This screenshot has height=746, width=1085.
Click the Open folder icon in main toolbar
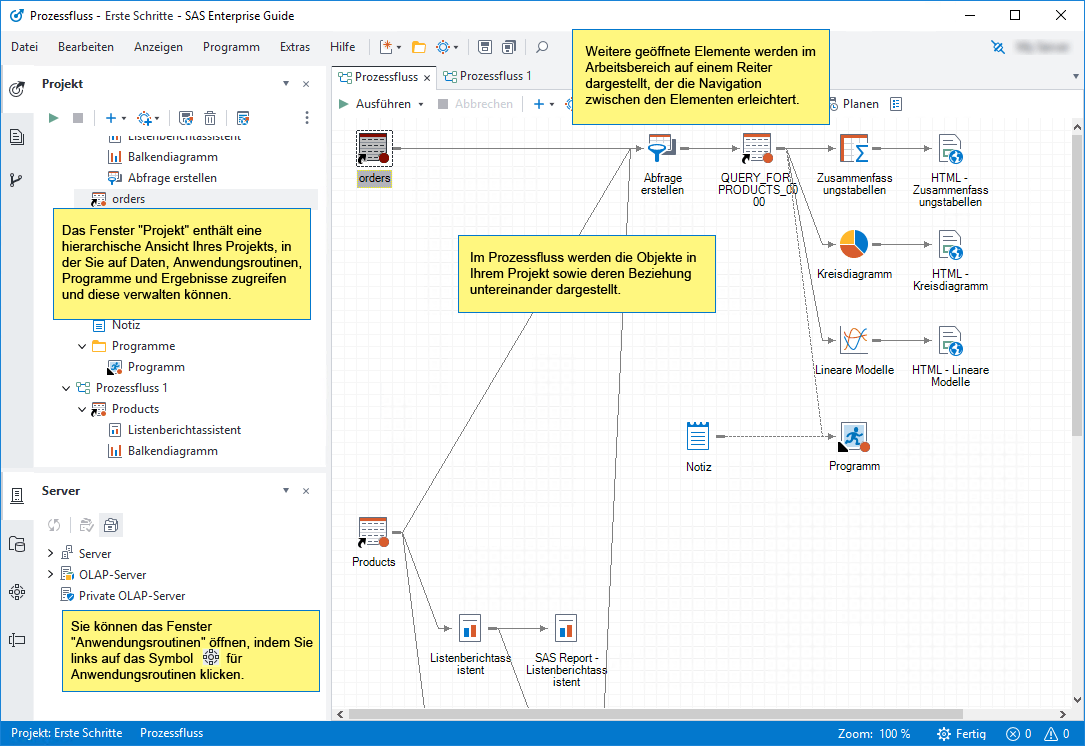click(x=419, y=47)
